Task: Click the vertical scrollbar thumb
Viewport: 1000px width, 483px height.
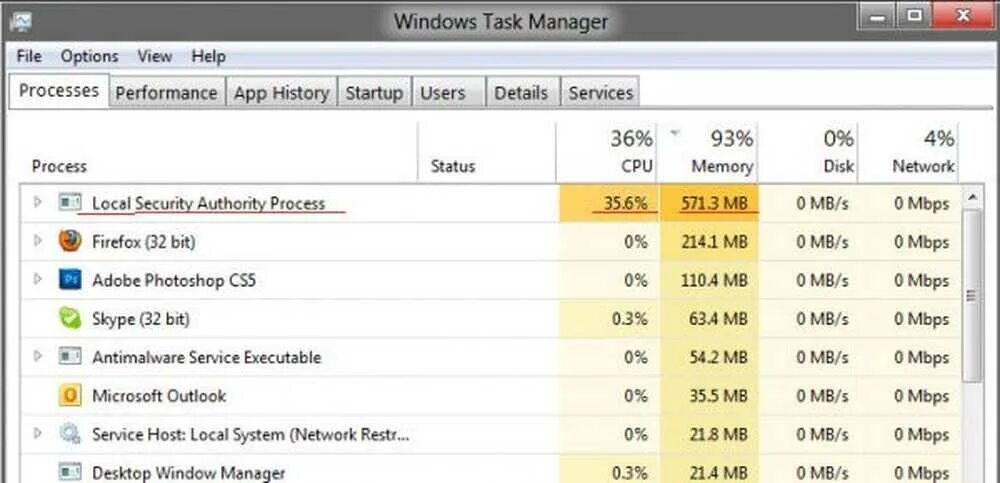Action: (970, 295)
